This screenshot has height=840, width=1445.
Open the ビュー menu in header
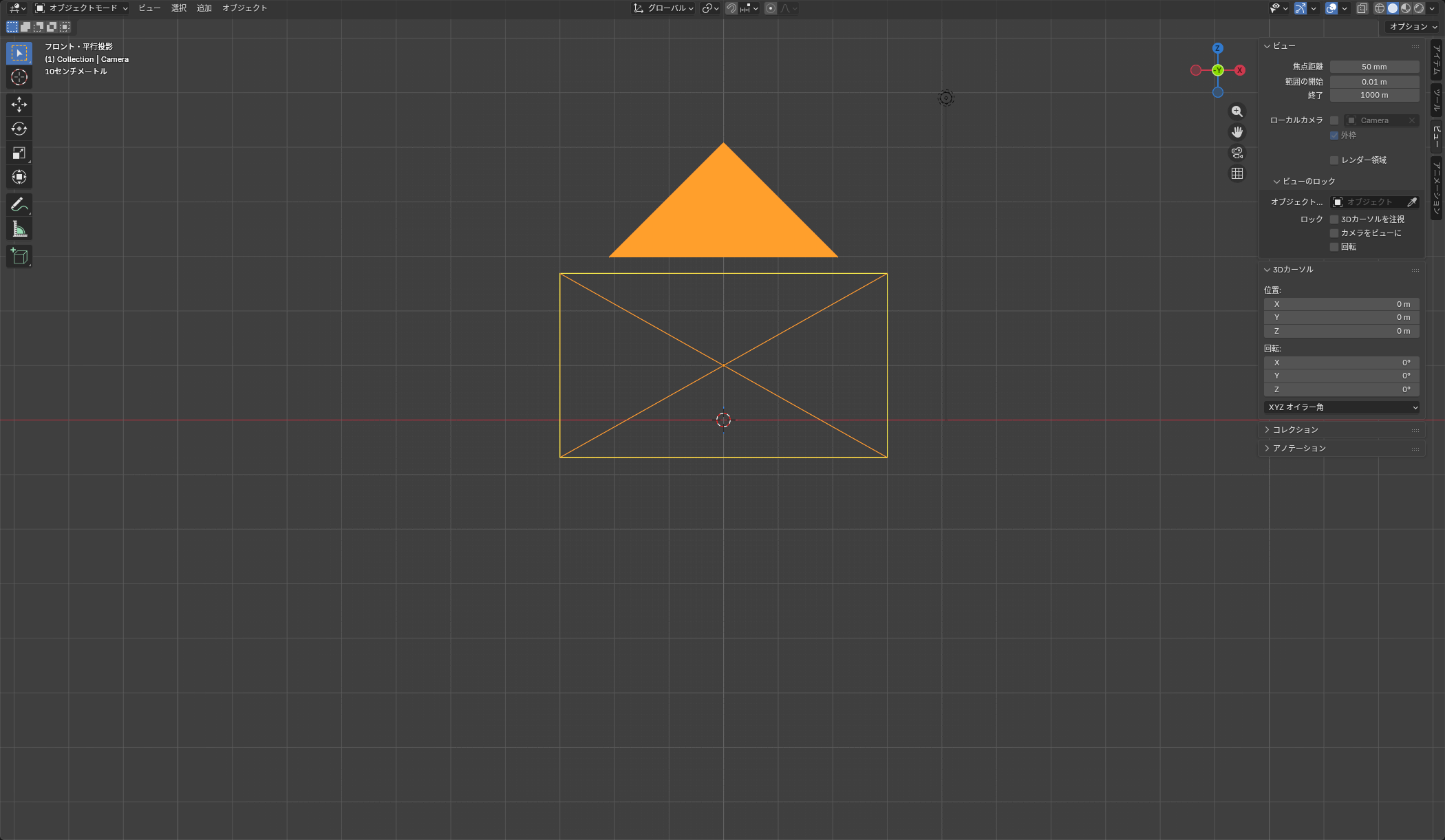(149, 8)
